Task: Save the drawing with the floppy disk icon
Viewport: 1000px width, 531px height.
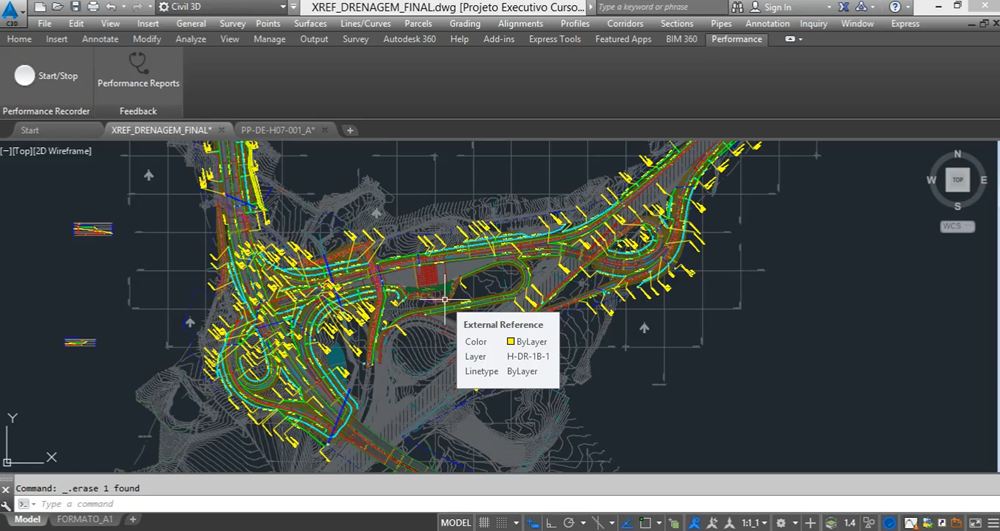Action: [75, 7]
